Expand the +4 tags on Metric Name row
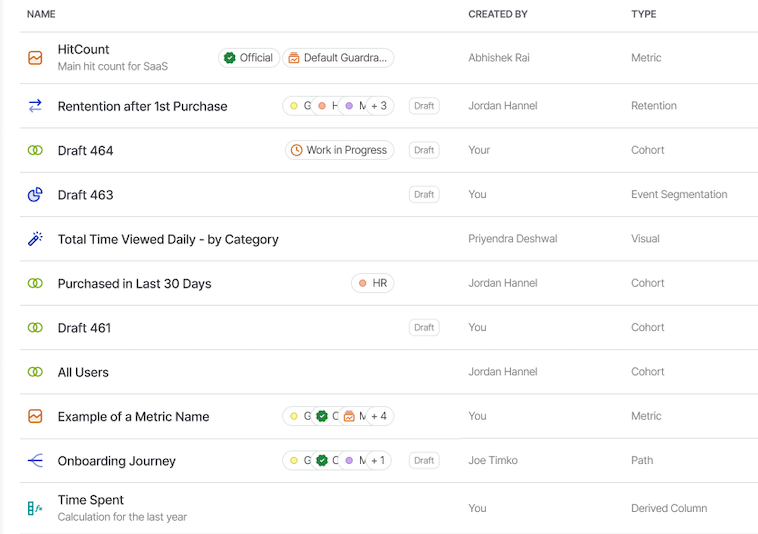Image resolution: width=758 pixels, height=534 pixels. point(378,416)
